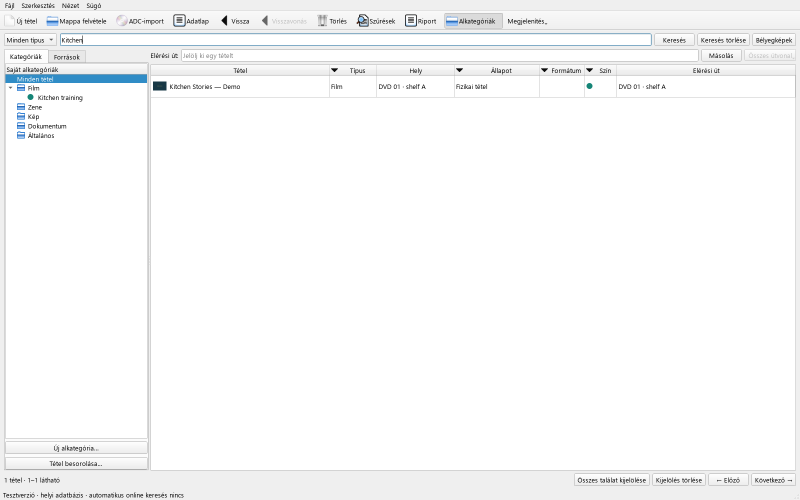Open Szín column filter arrow
Viewport: 800px width, 500px height.
pos(590,70)
